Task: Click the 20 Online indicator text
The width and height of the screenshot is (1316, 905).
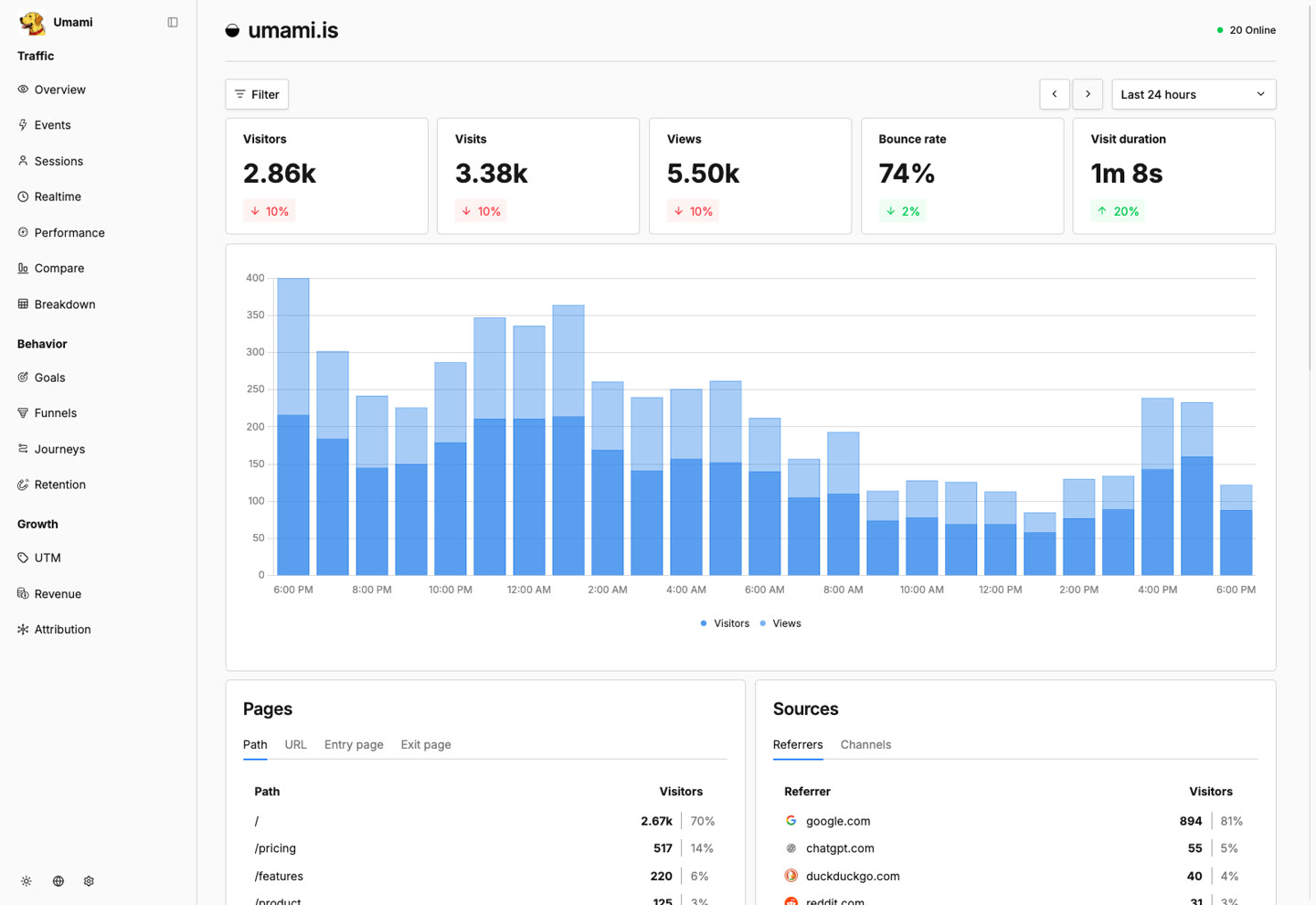Action: (x=1252, y=30)
